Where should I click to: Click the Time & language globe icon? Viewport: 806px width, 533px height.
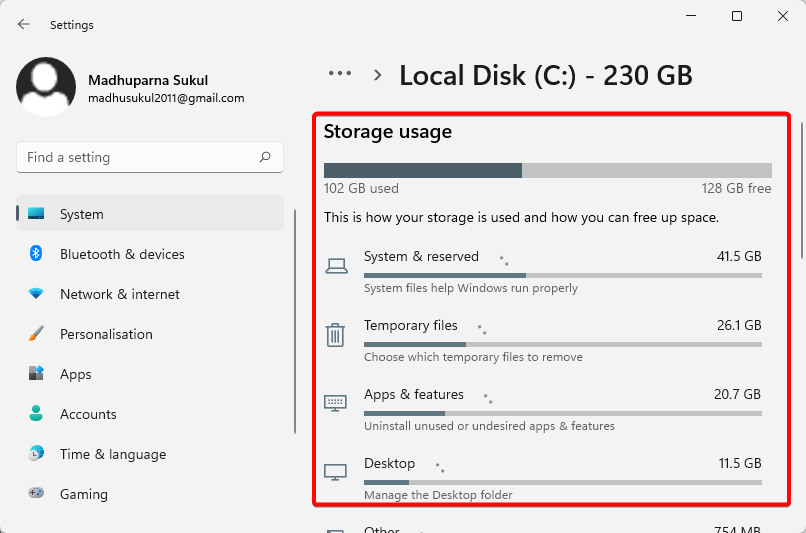[x=36, y=453]
